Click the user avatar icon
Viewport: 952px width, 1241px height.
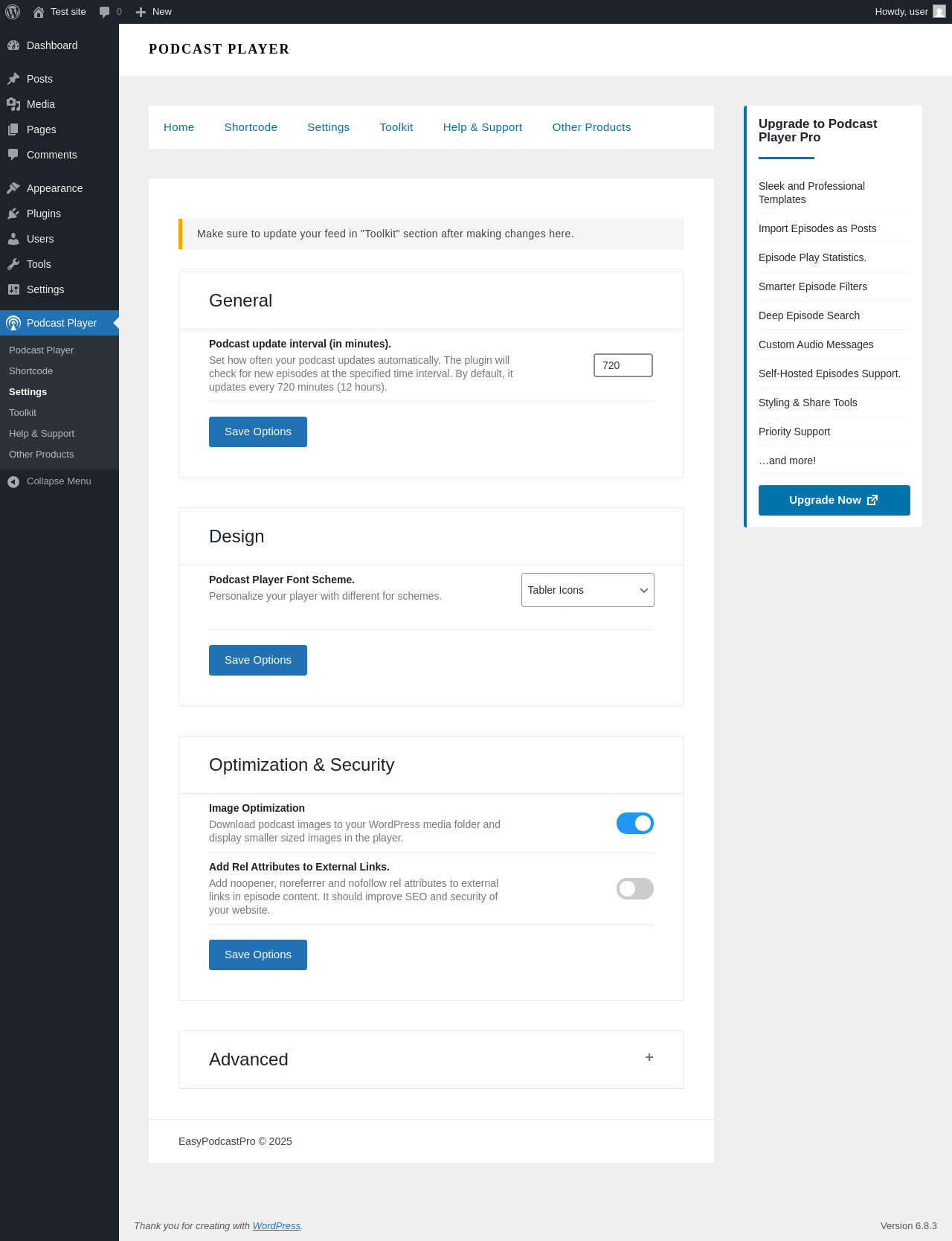pyautogui.click(x=939, y=12)
